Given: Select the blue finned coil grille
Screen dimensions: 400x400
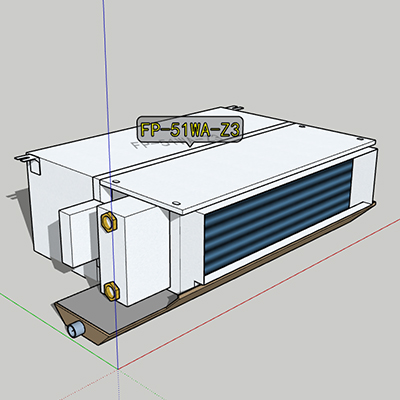Looking at the screenshot, I should coord(278,217).
